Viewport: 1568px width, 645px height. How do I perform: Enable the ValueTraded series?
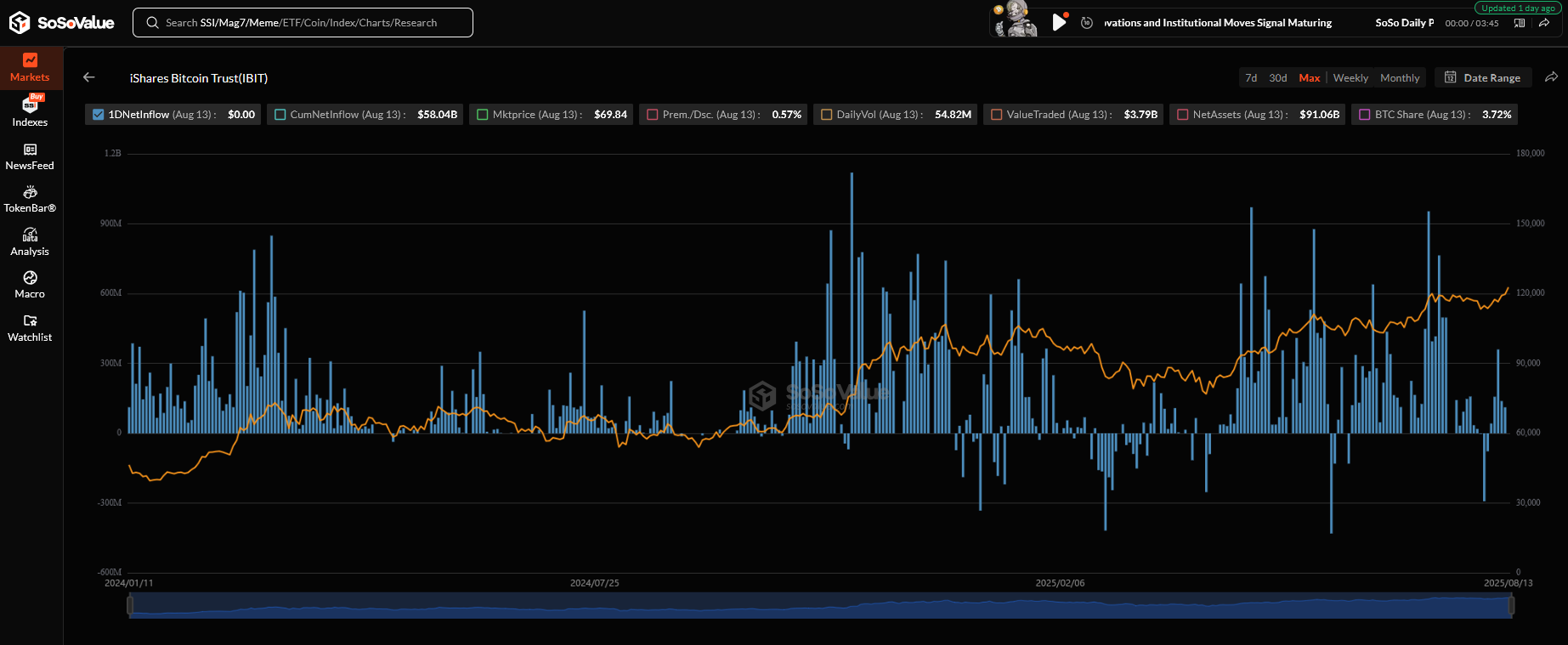(997, 115)
